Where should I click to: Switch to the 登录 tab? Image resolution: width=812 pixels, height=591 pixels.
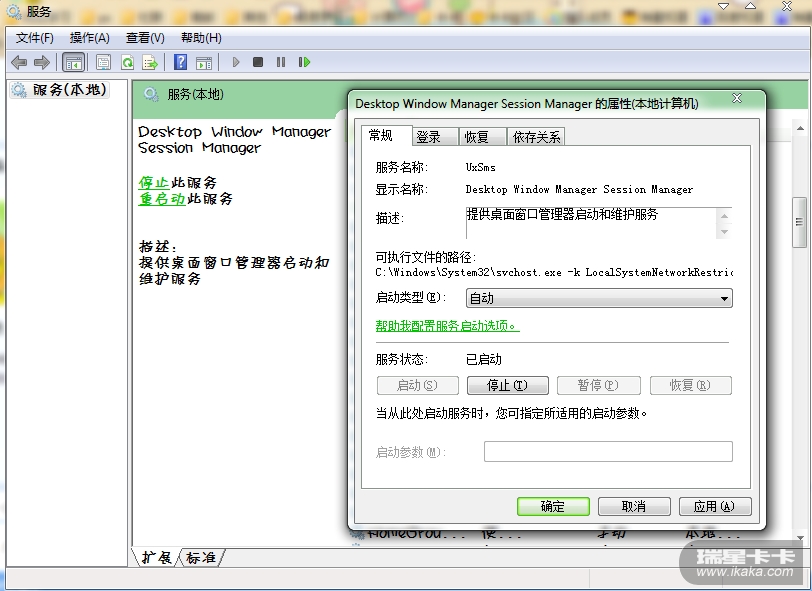tap(434, 137)
